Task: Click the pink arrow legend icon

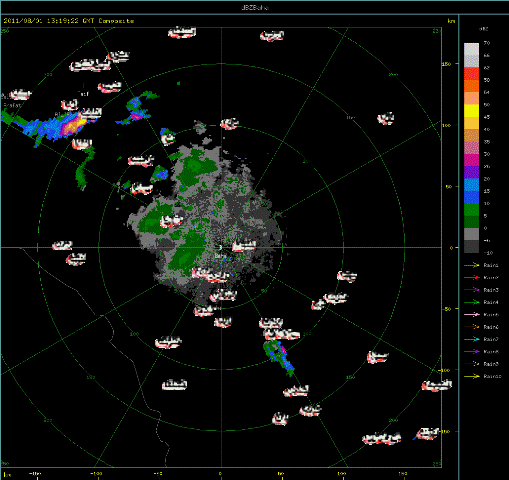Action: pos(471,314)
